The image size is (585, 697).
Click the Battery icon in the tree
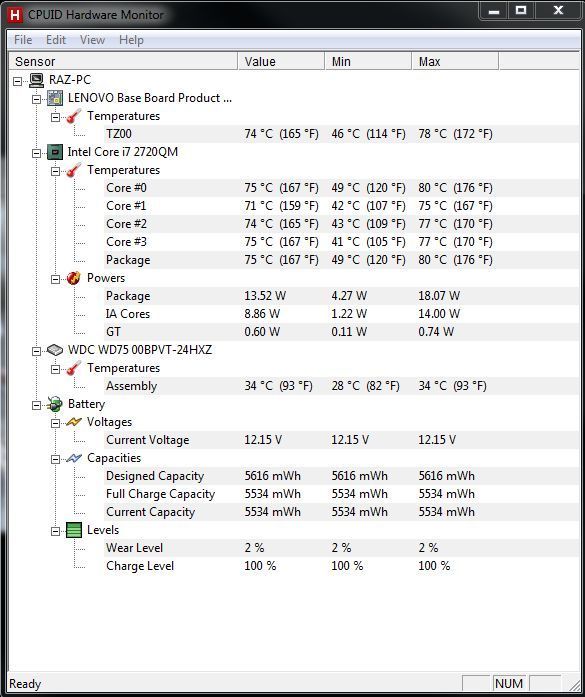pos(55,404)
